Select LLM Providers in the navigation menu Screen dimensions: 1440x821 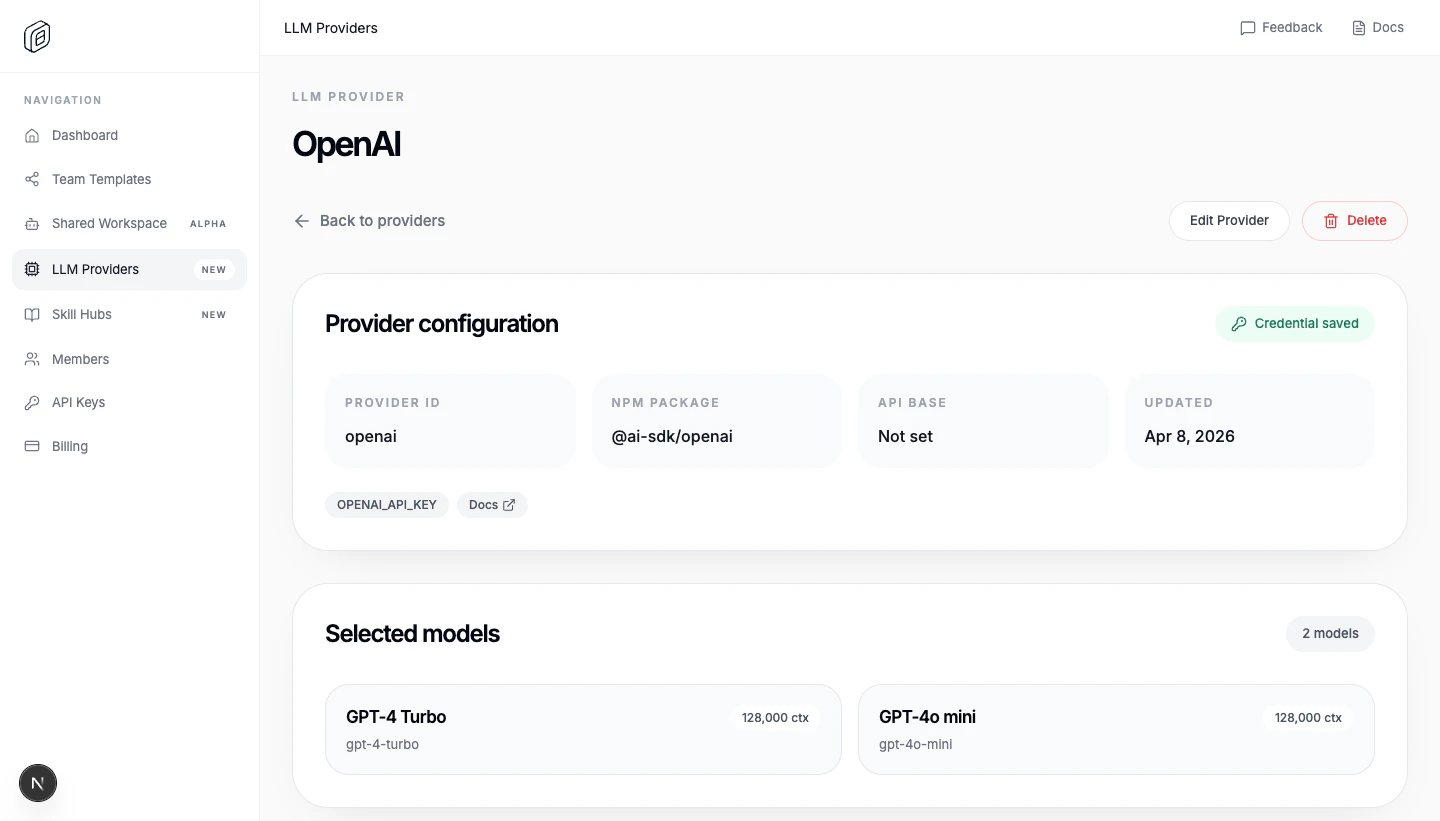(x=95, y=269)
